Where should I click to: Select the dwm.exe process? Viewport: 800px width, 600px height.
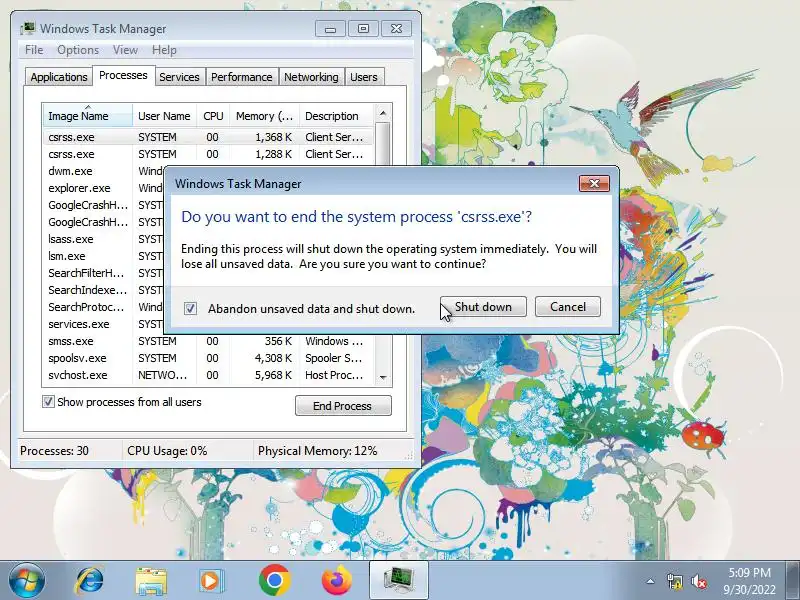pos(70,171)
